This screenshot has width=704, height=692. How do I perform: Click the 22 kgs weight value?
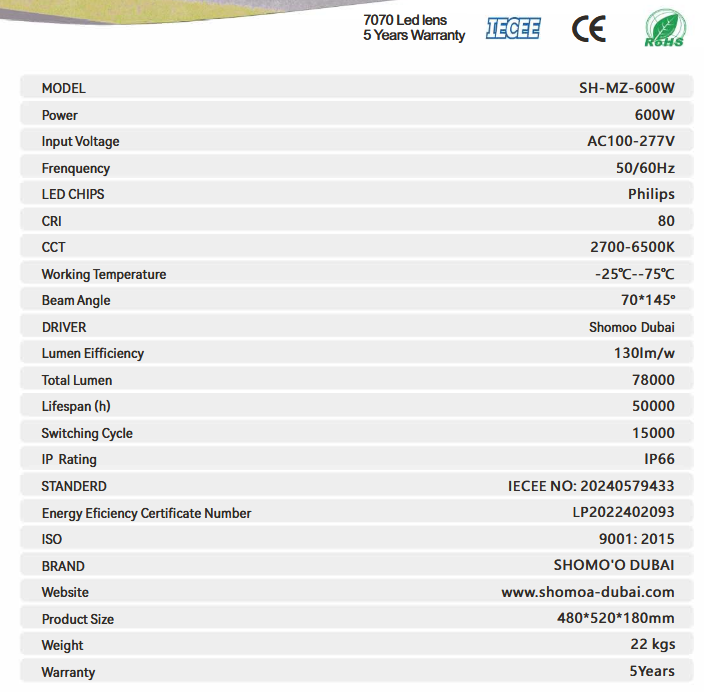click(x=650, y=645)
